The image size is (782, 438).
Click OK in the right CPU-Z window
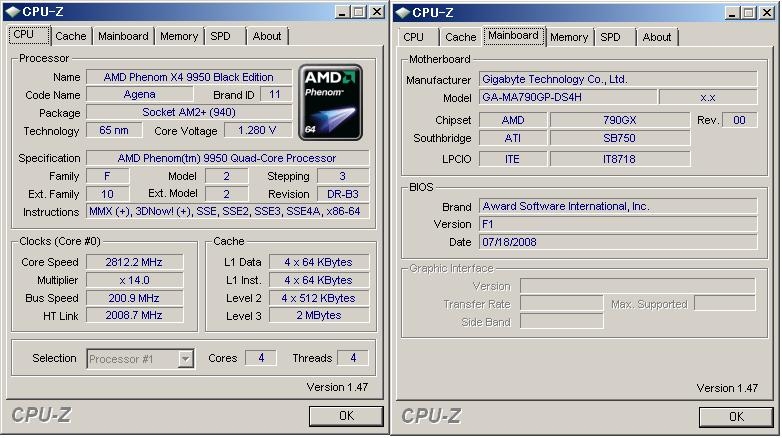[736, 417]
